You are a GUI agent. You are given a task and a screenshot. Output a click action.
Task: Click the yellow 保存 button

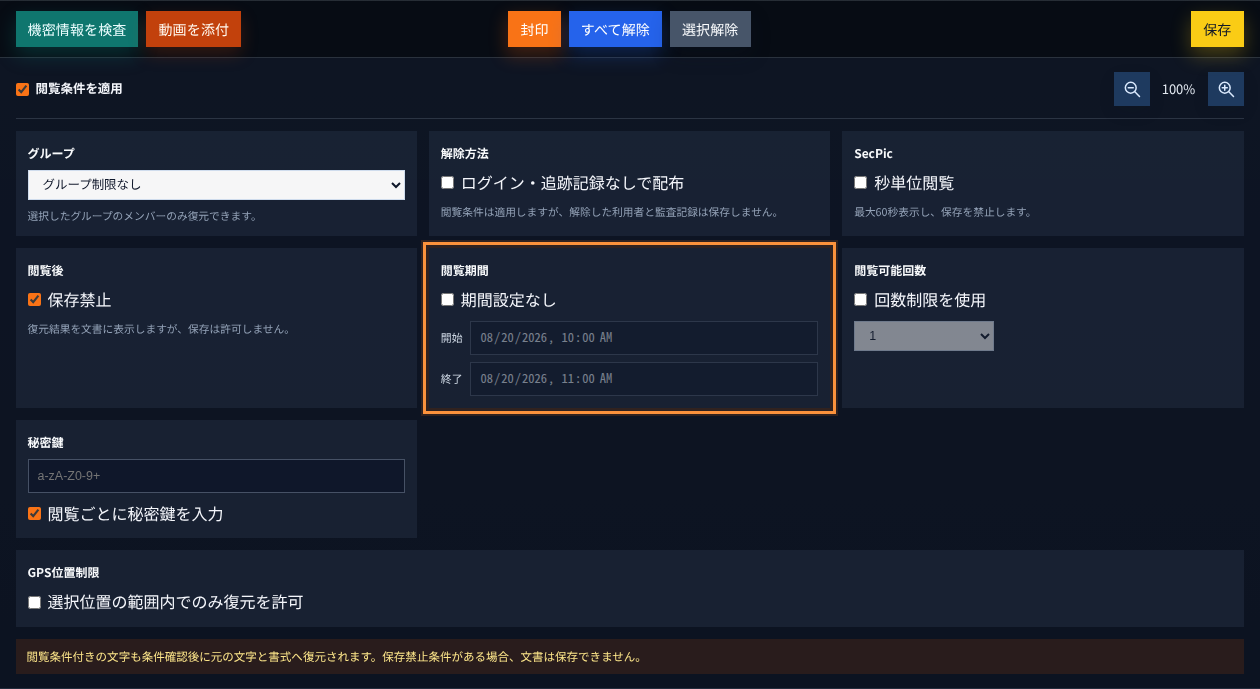[x=1217, y=30]
